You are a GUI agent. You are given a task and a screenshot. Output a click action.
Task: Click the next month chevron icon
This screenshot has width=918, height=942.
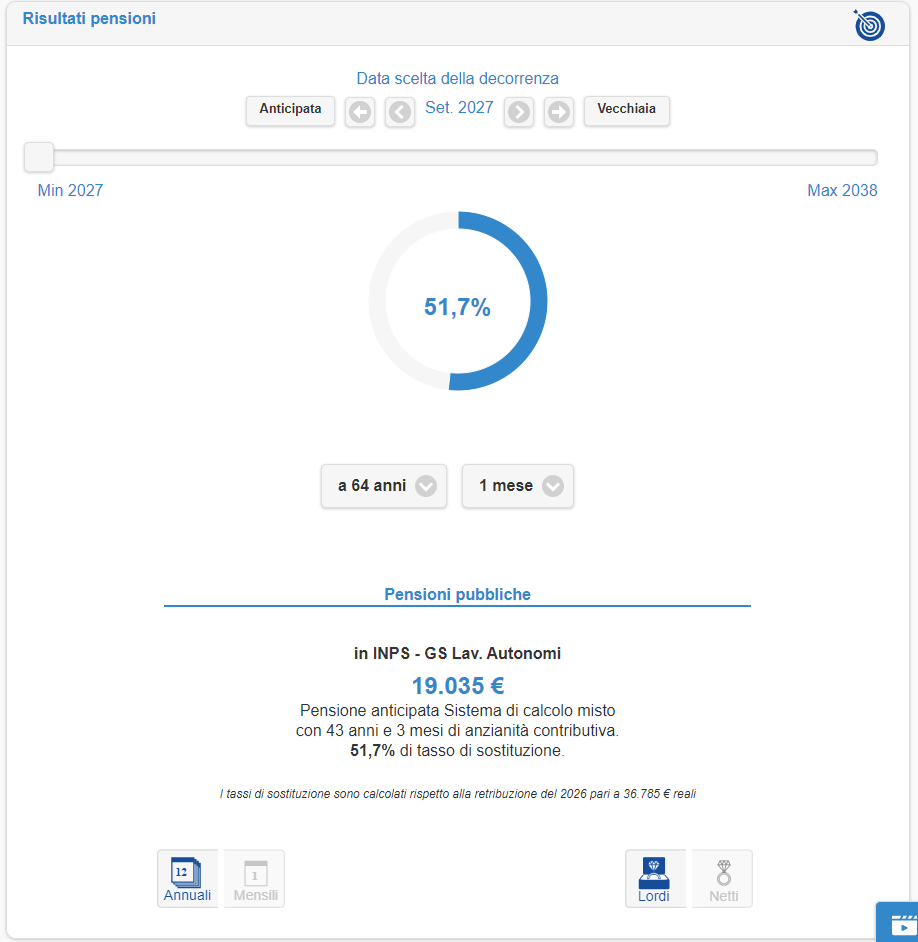point(518,112)
